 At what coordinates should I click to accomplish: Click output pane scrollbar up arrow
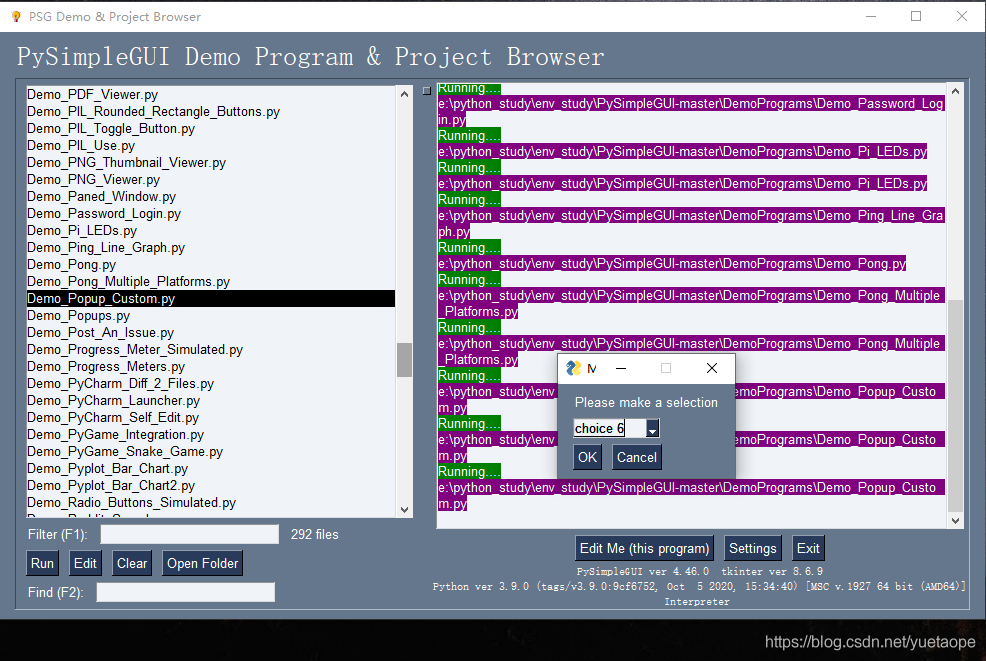click(x=955, y=91)
